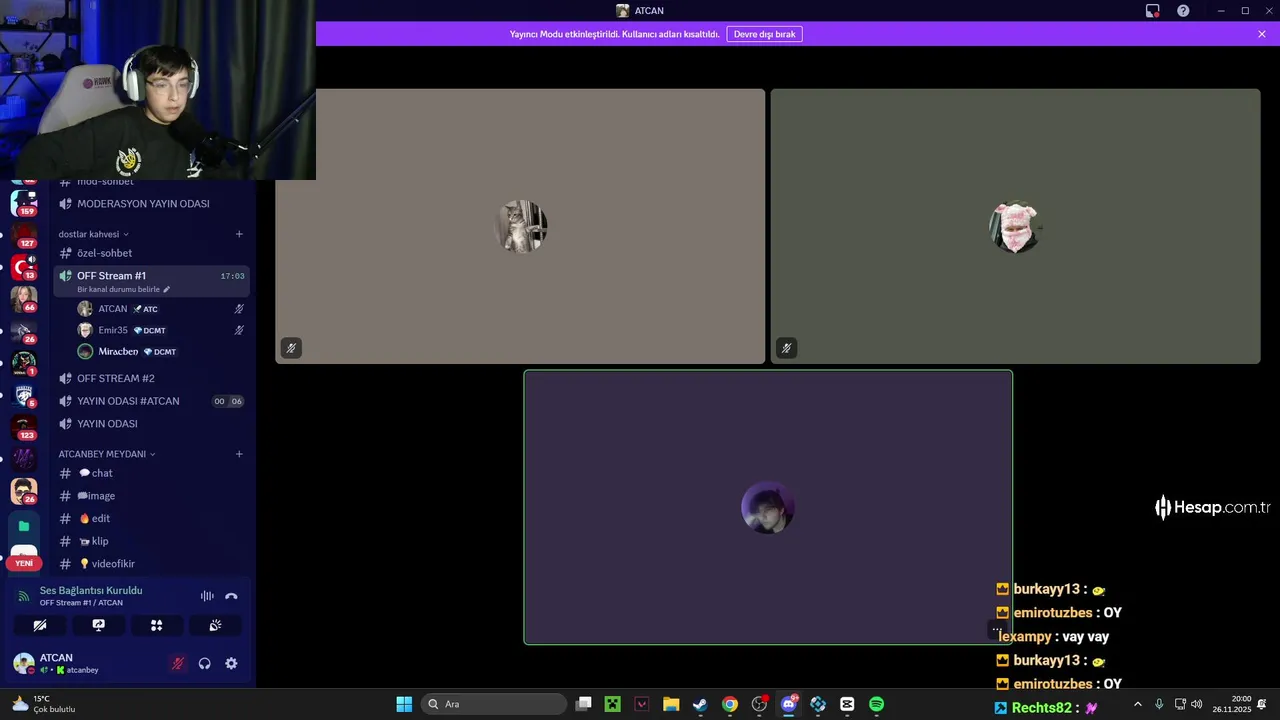Dismiss the streamer mode purple banner
Screen dimensions: 1280x720
tap(1262, 34)
